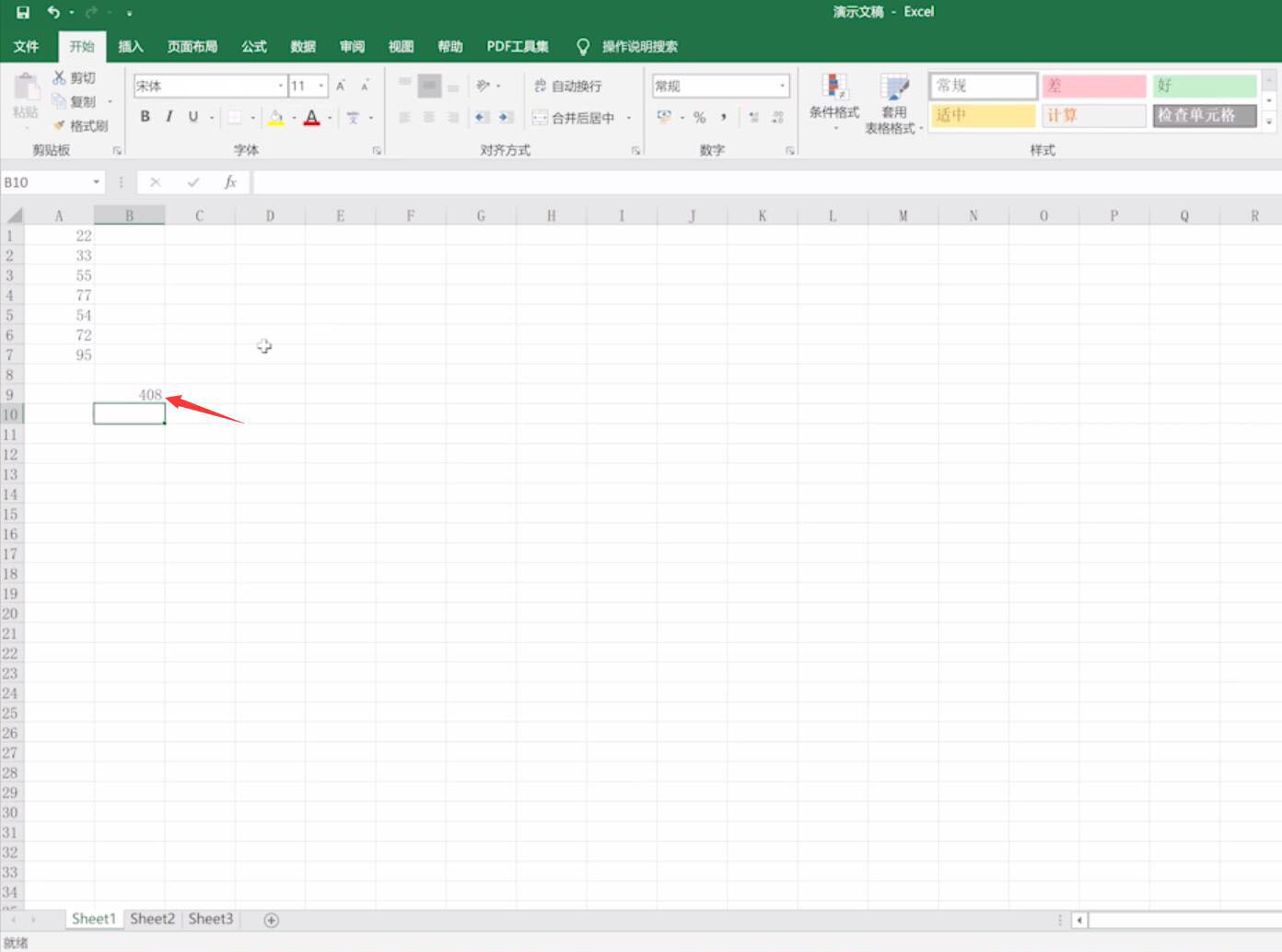This screenshot has height=952, width=1282.
Task: Click into the formula bar
Action: tap(766, 182)
